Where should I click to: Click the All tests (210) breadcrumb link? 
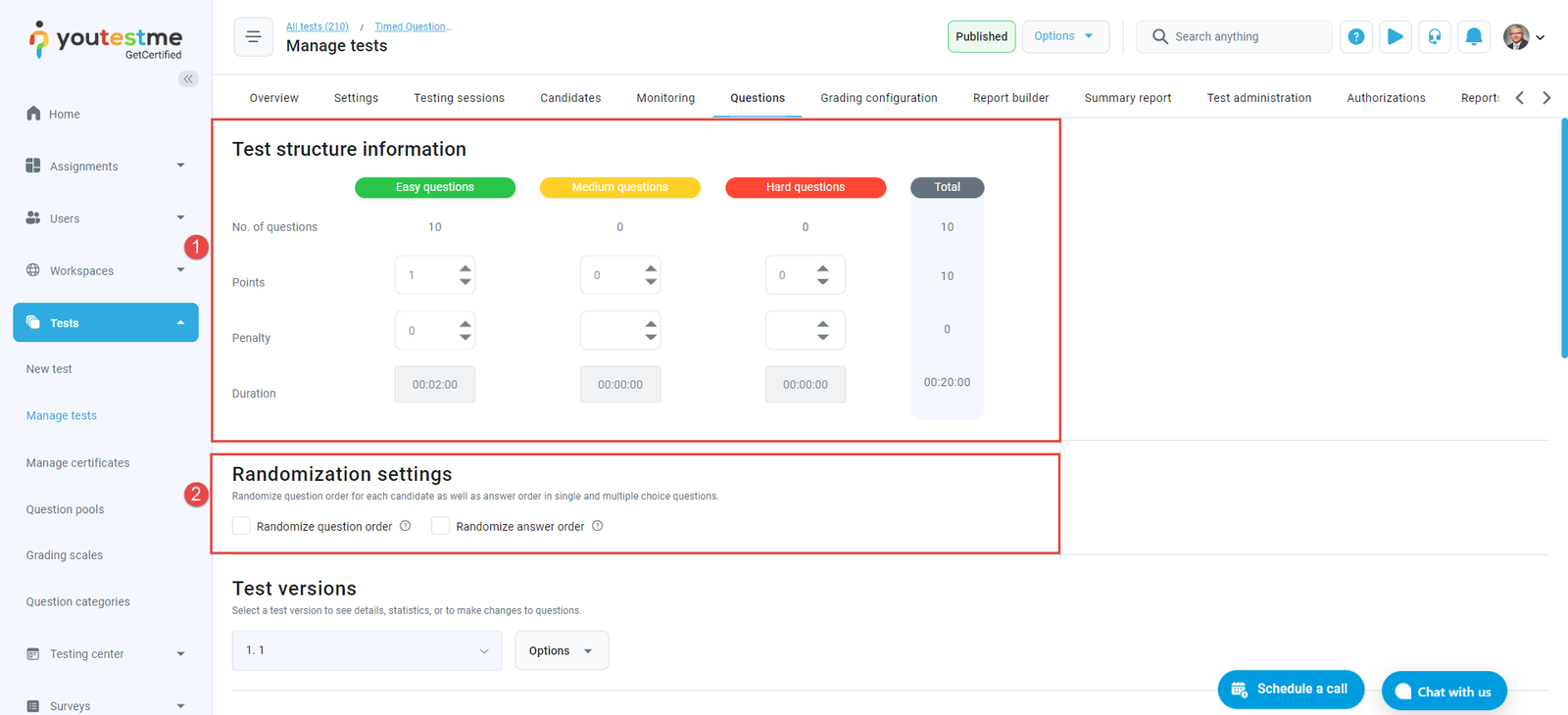pos(317,26)
